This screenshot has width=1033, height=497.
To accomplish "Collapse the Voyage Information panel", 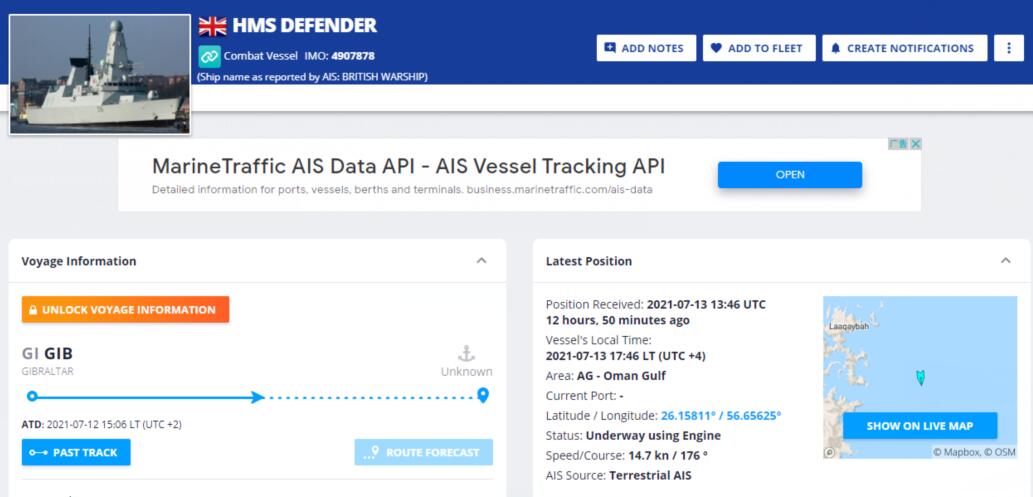I will click(481, 261).
